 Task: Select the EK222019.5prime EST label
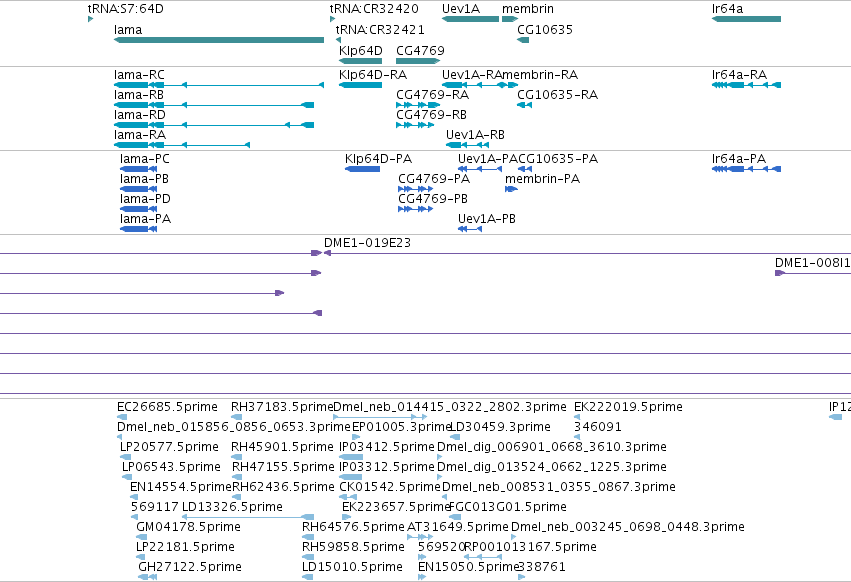click(x=628, y=407)
